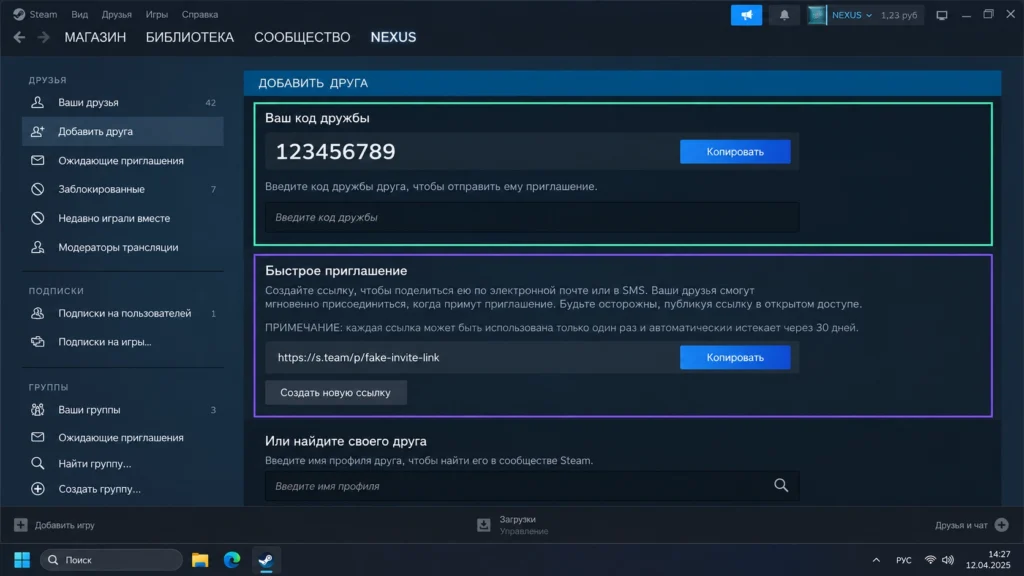Open Найти группу… search
The width and height of the screenshot is (1024, 576).
coord(123,463)
